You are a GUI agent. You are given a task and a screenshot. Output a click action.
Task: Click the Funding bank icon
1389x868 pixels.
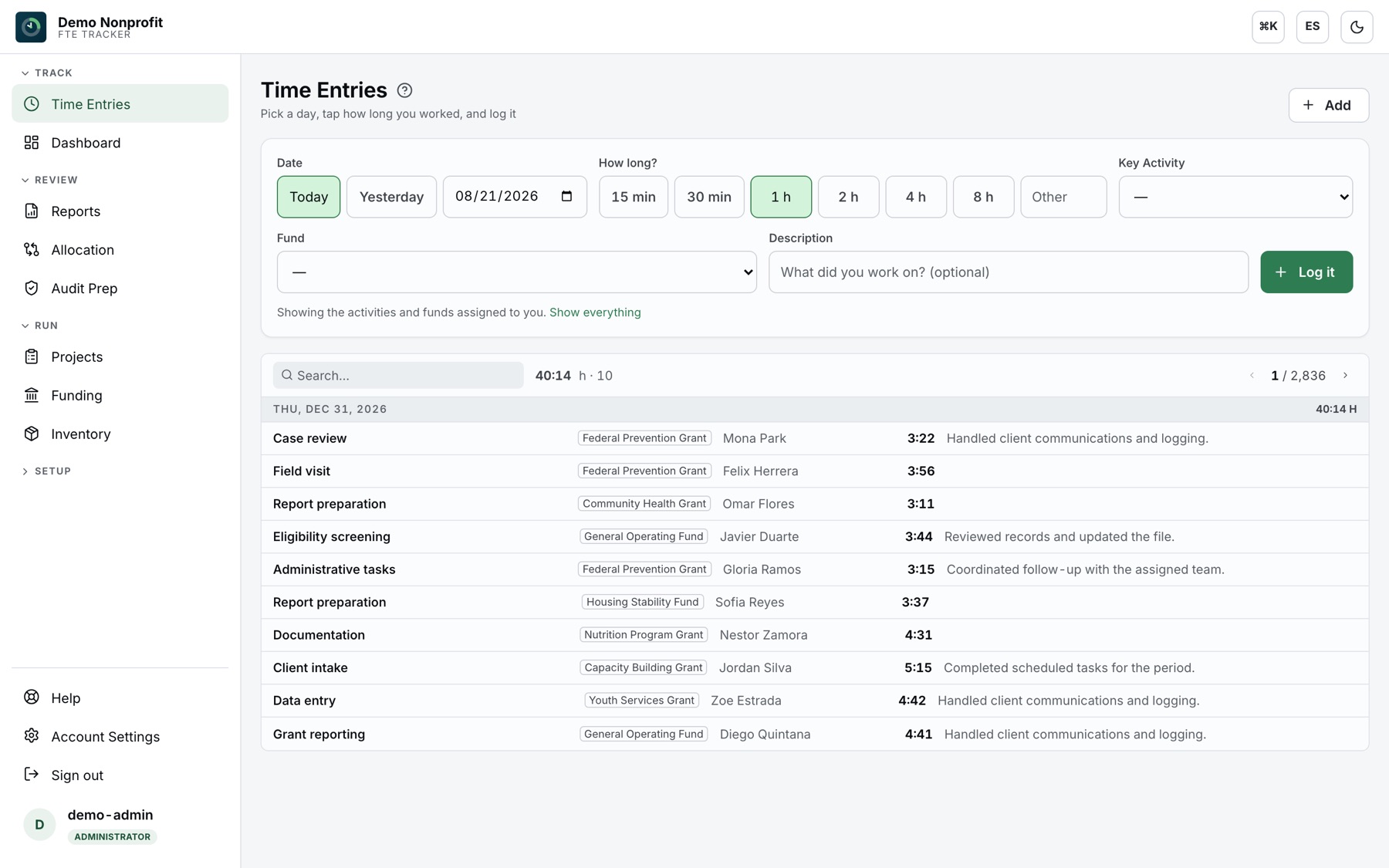point(32,396)
